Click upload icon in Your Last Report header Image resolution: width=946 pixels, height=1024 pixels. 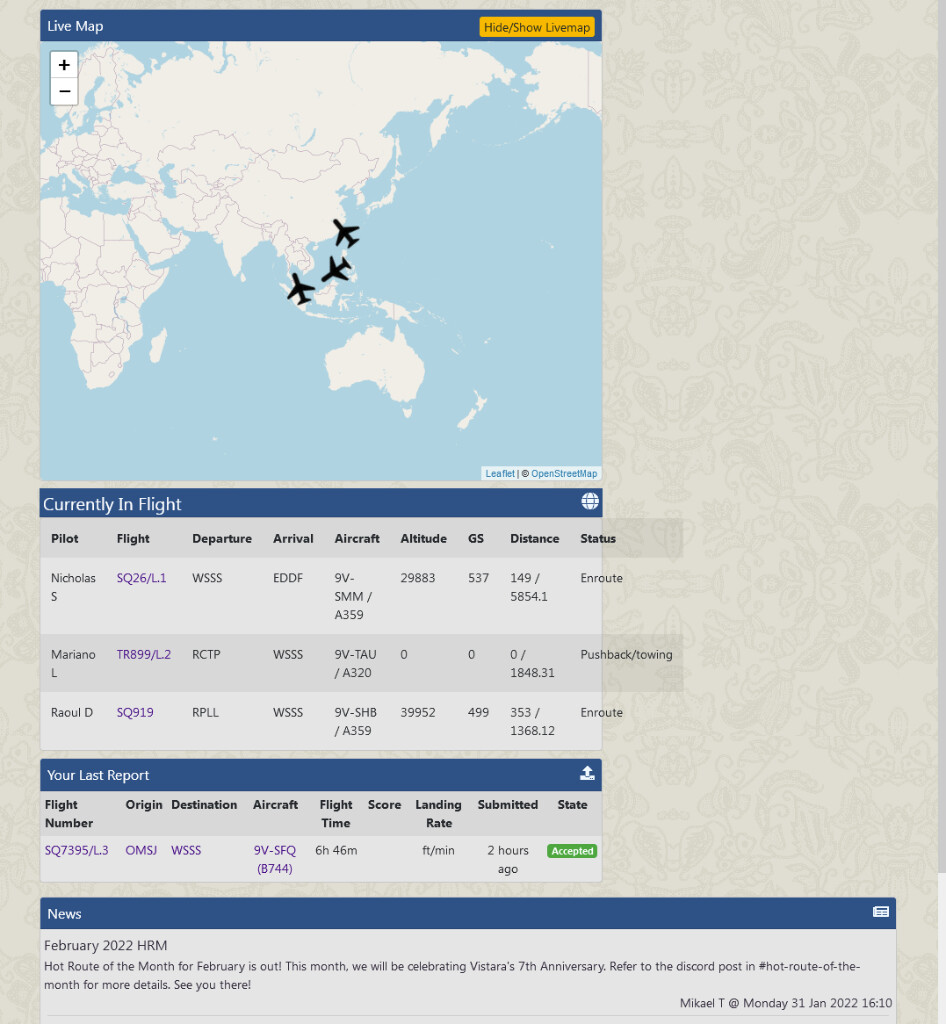coord(587,773)
